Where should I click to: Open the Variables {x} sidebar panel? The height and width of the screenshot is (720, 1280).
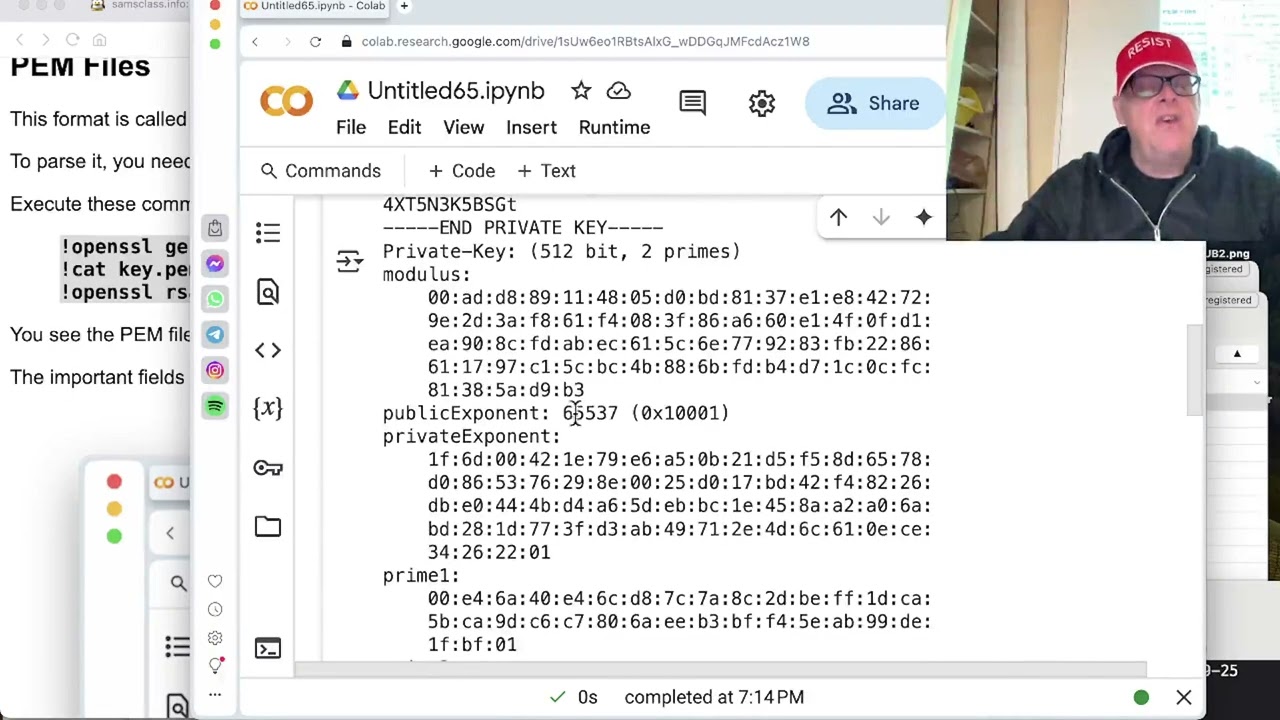point(268,408)
